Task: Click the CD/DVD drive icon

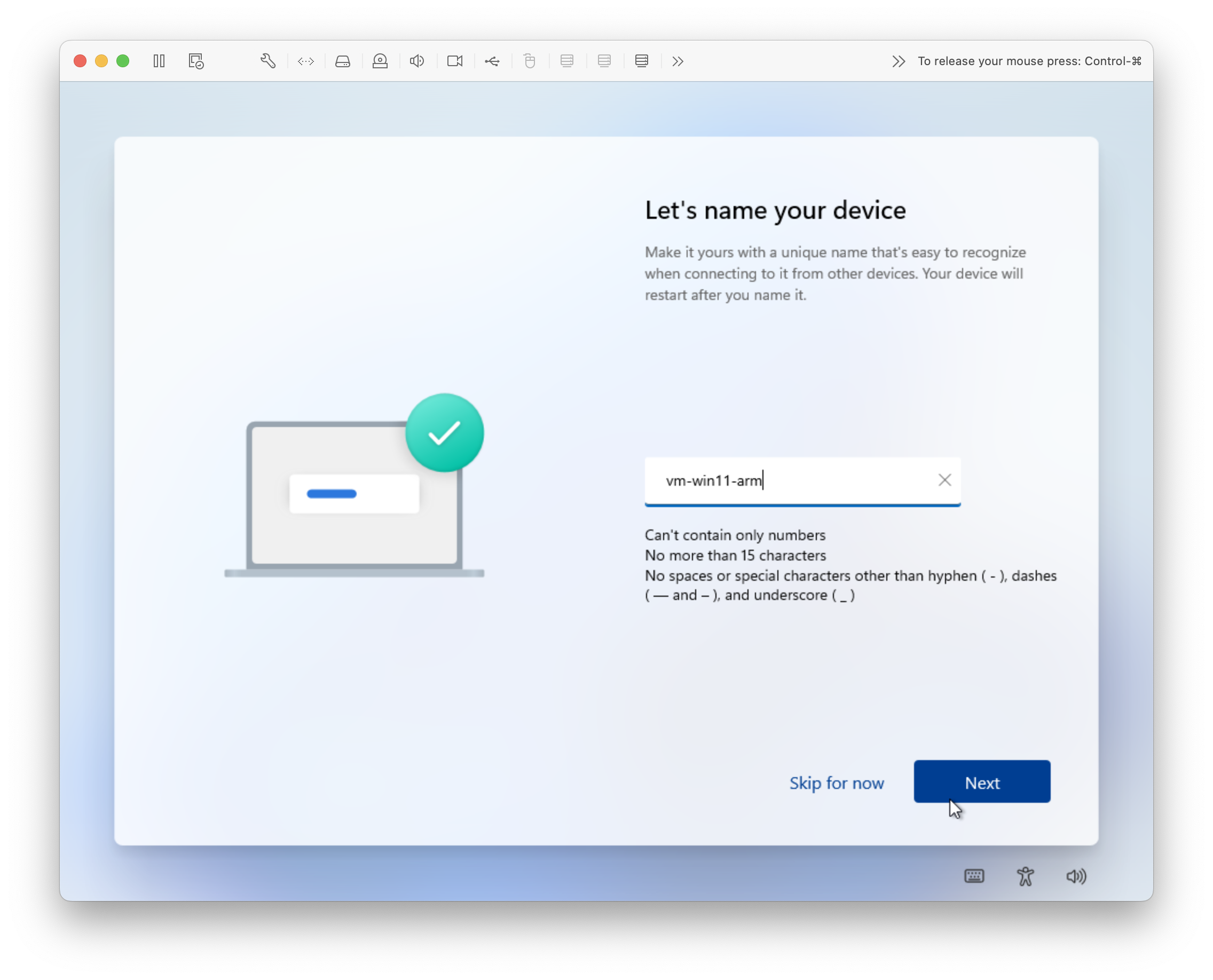Action: pos(380,61)
